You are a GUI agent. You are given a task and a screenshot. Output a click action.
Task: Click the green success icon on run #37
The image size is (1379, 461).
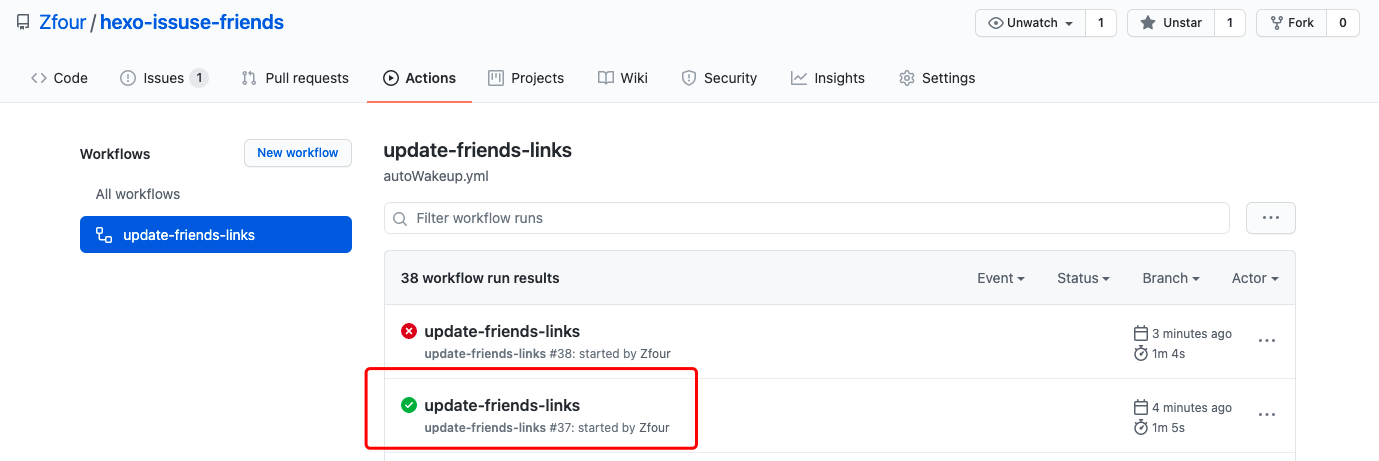click(x=409, y=405)
